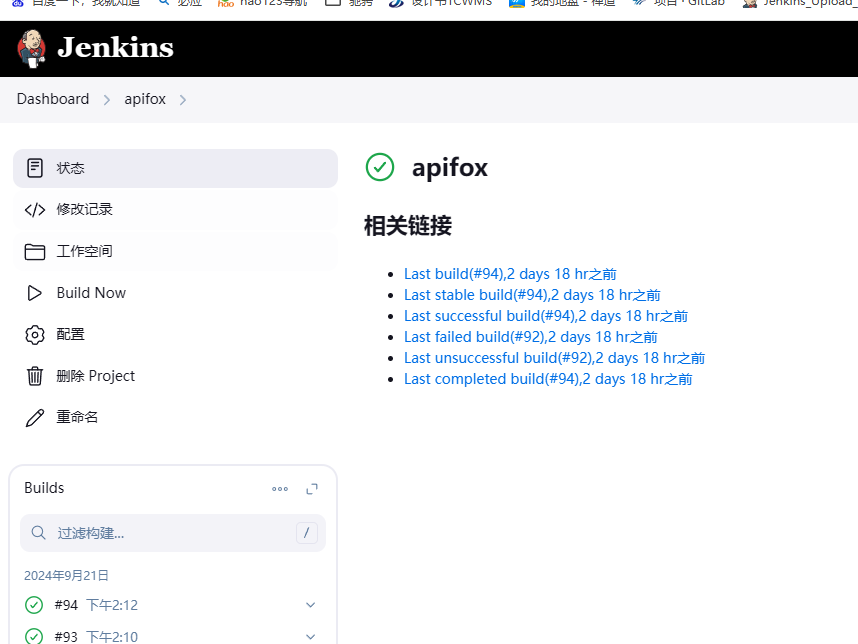Click magnifier icon in builds filter
This screenshot has width=858, height=644.
(38, 533)
